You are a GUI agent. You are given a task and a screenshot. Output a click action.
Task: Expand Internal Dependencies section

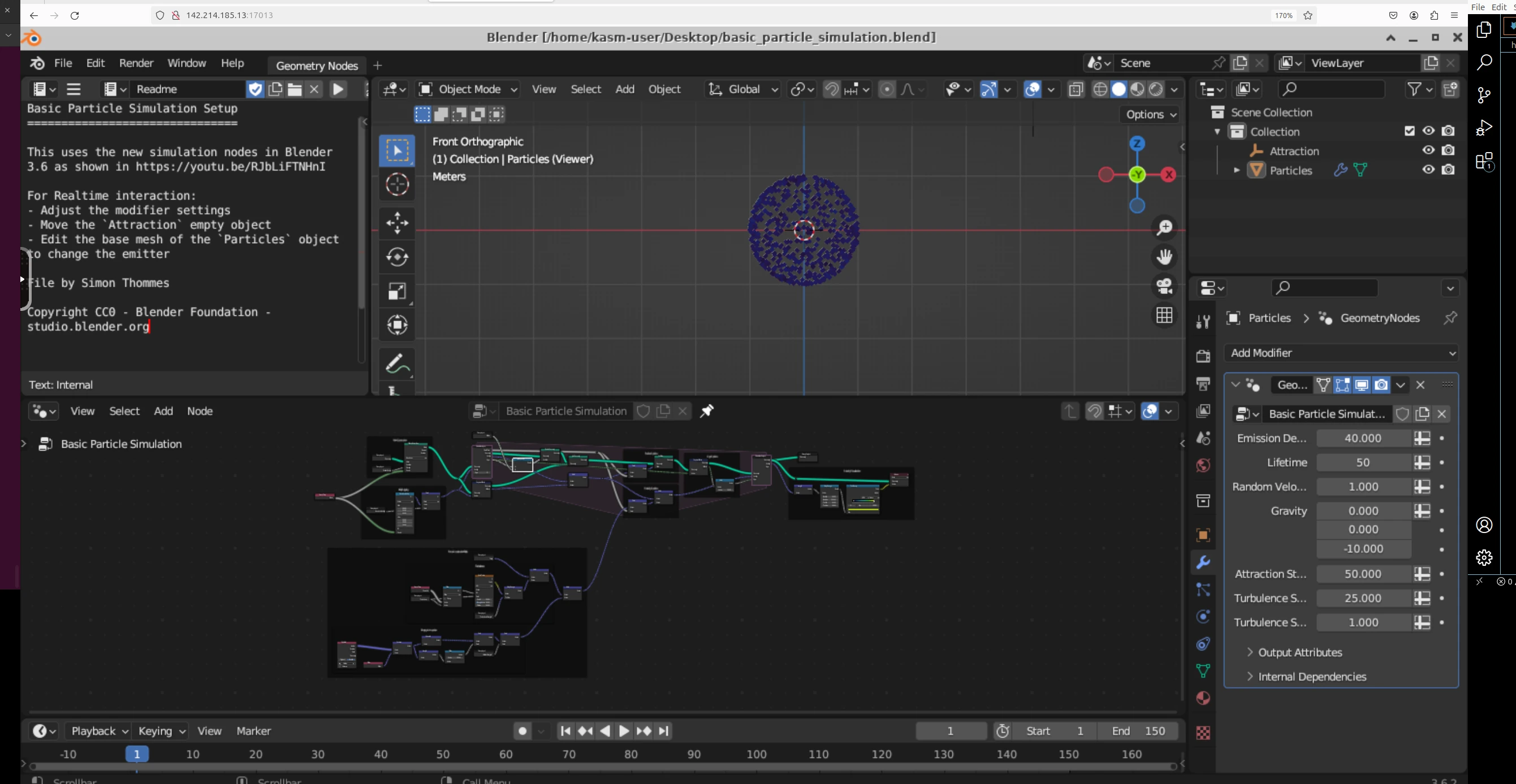[x=1305, y=677]
